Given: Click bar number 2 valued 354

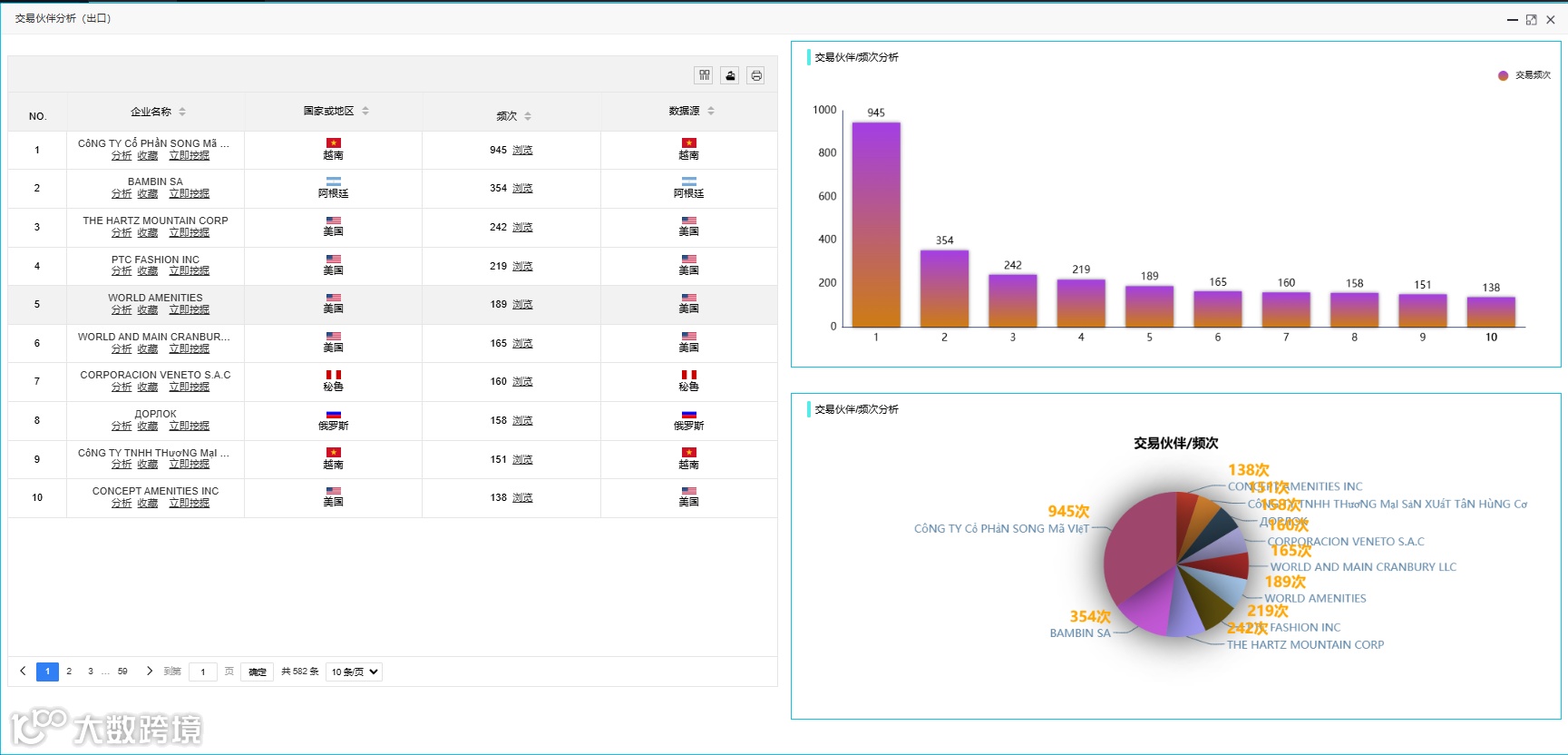Looking at the screenshot, I should click(944, 289).
